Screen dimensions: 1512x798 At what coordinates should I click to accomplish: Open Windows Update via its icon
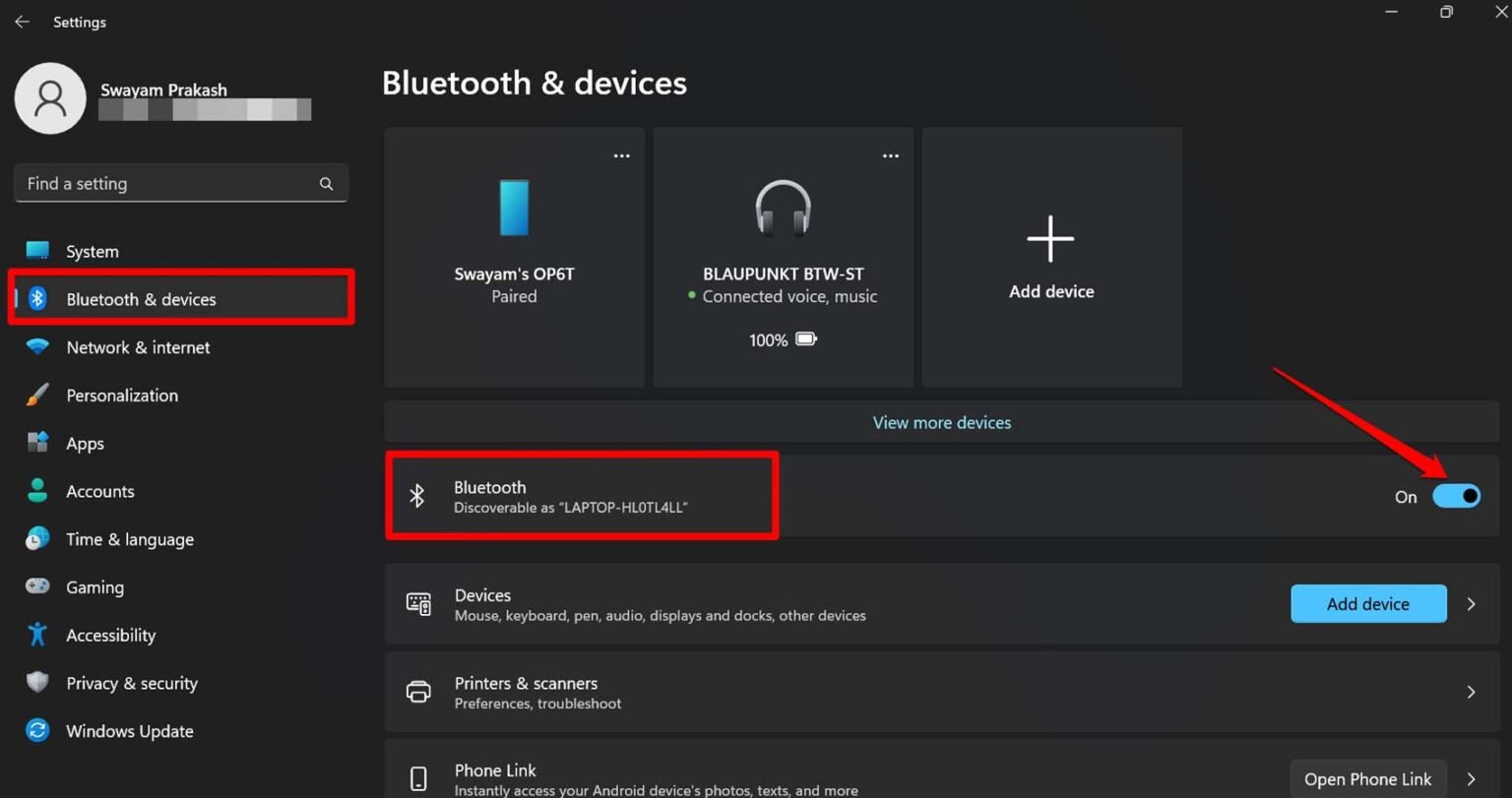(x=36, y=731)
